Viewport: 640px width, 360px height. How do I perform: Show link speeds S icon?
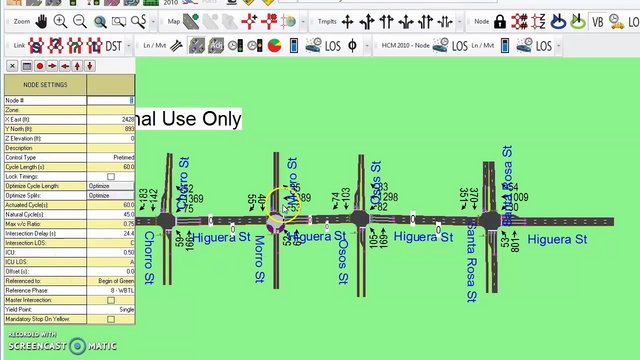point(36,45)
